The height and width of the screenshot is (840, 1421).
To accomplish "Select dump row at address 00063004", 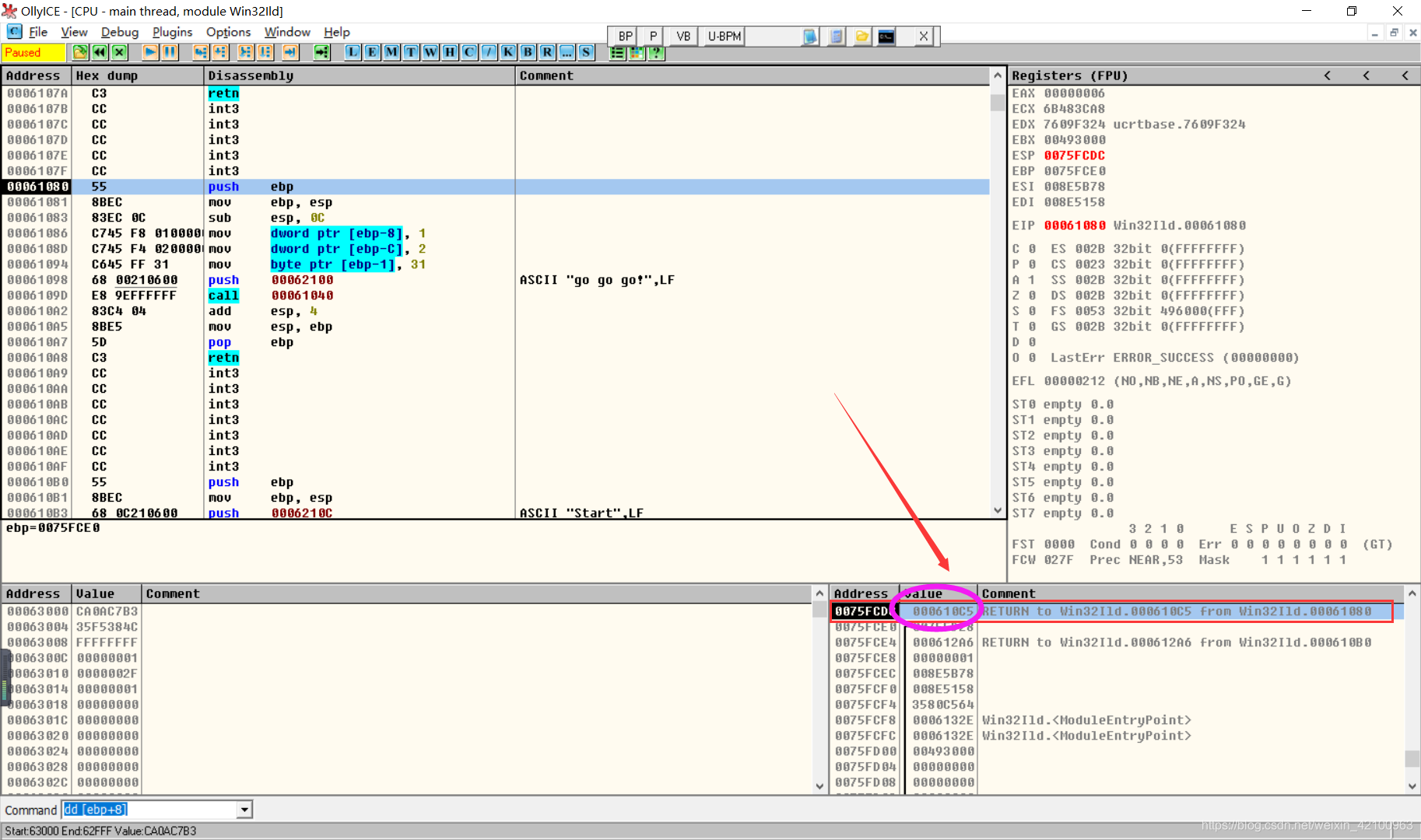I will (407, 627).
